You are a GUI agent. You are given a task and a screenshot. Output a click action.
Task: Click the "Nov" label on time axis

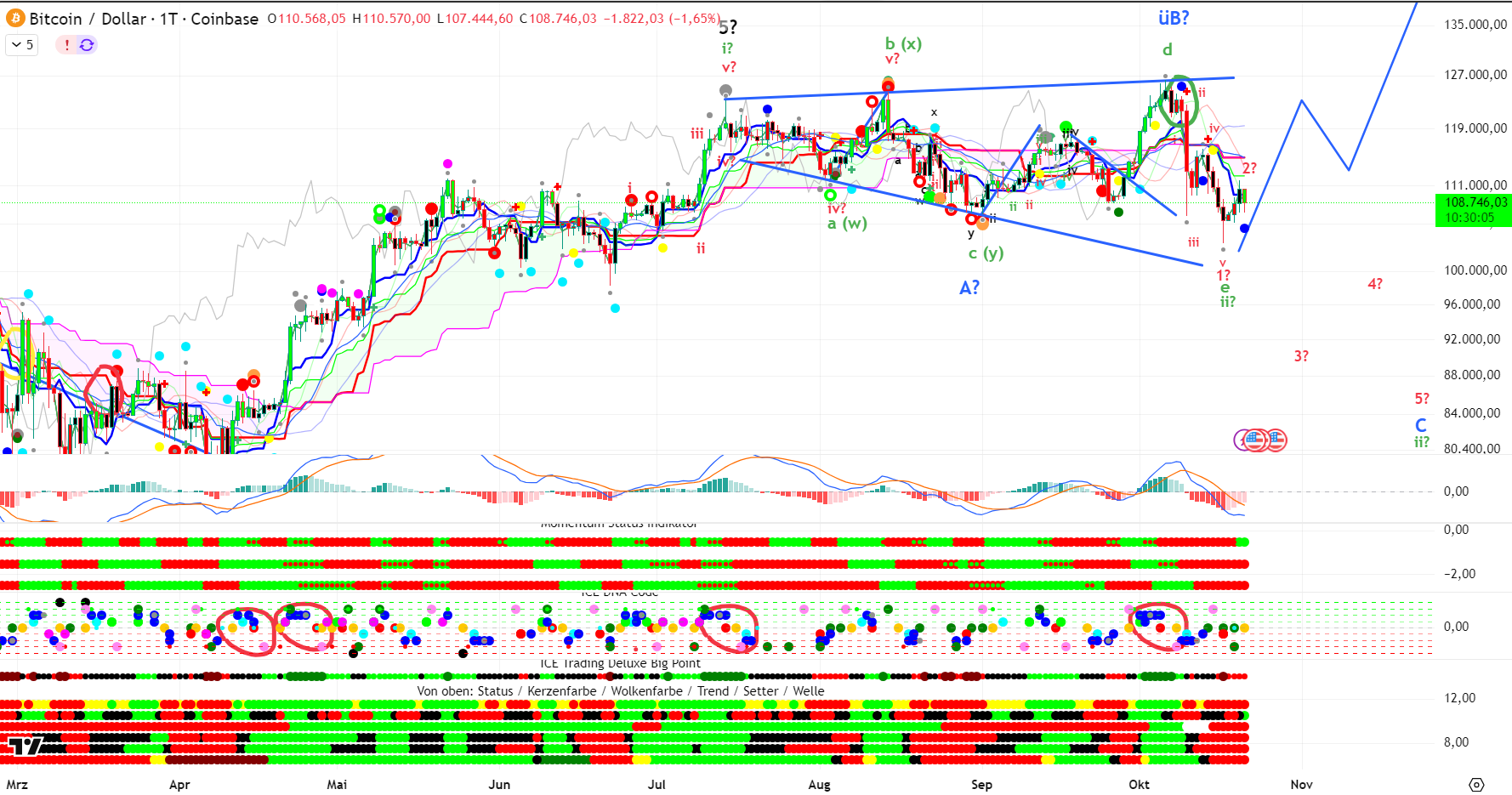(1301, 784)
